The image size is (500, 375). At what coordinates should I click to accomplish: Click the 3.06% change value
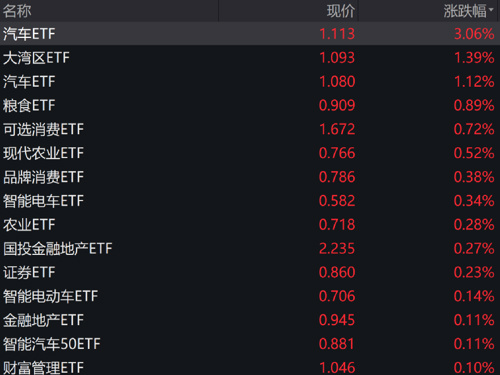pos(474,34)
